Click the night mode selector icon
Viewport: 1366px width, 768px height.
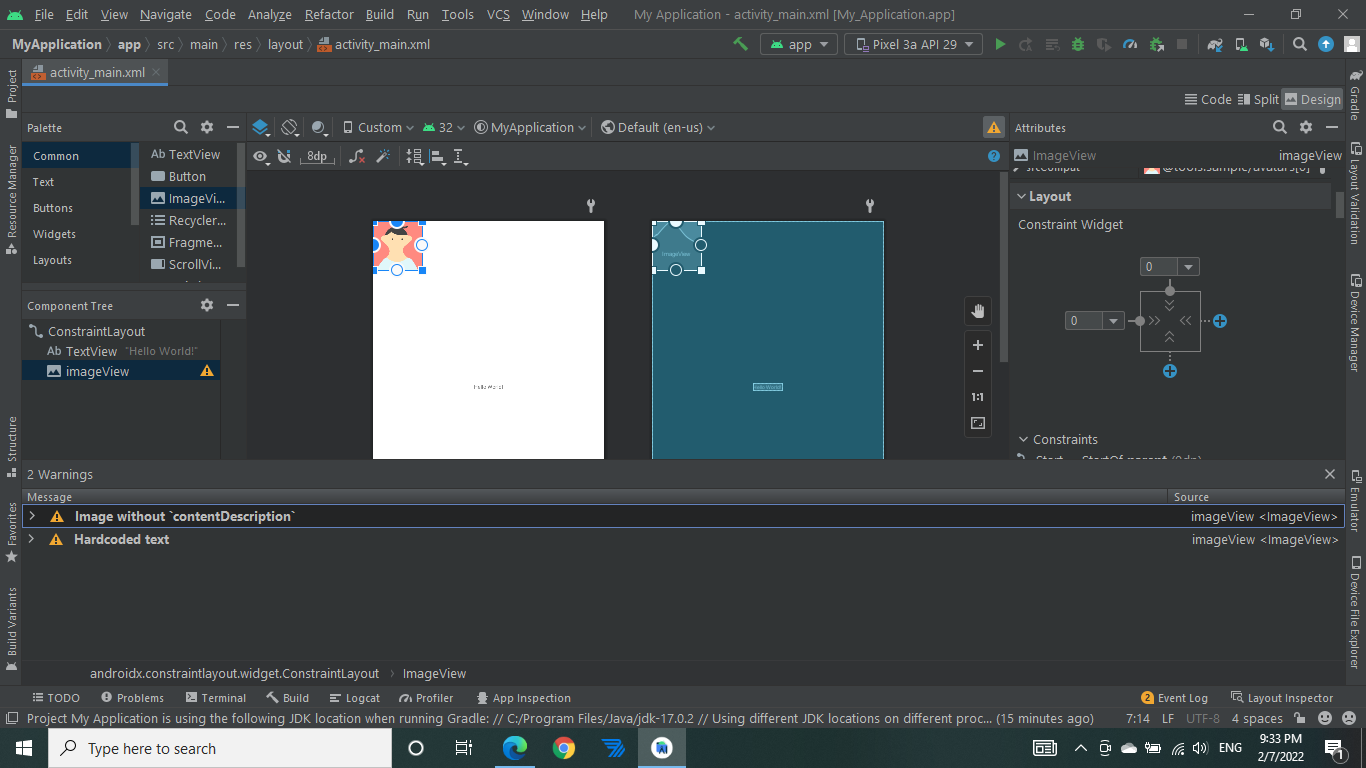coord(319,127)
